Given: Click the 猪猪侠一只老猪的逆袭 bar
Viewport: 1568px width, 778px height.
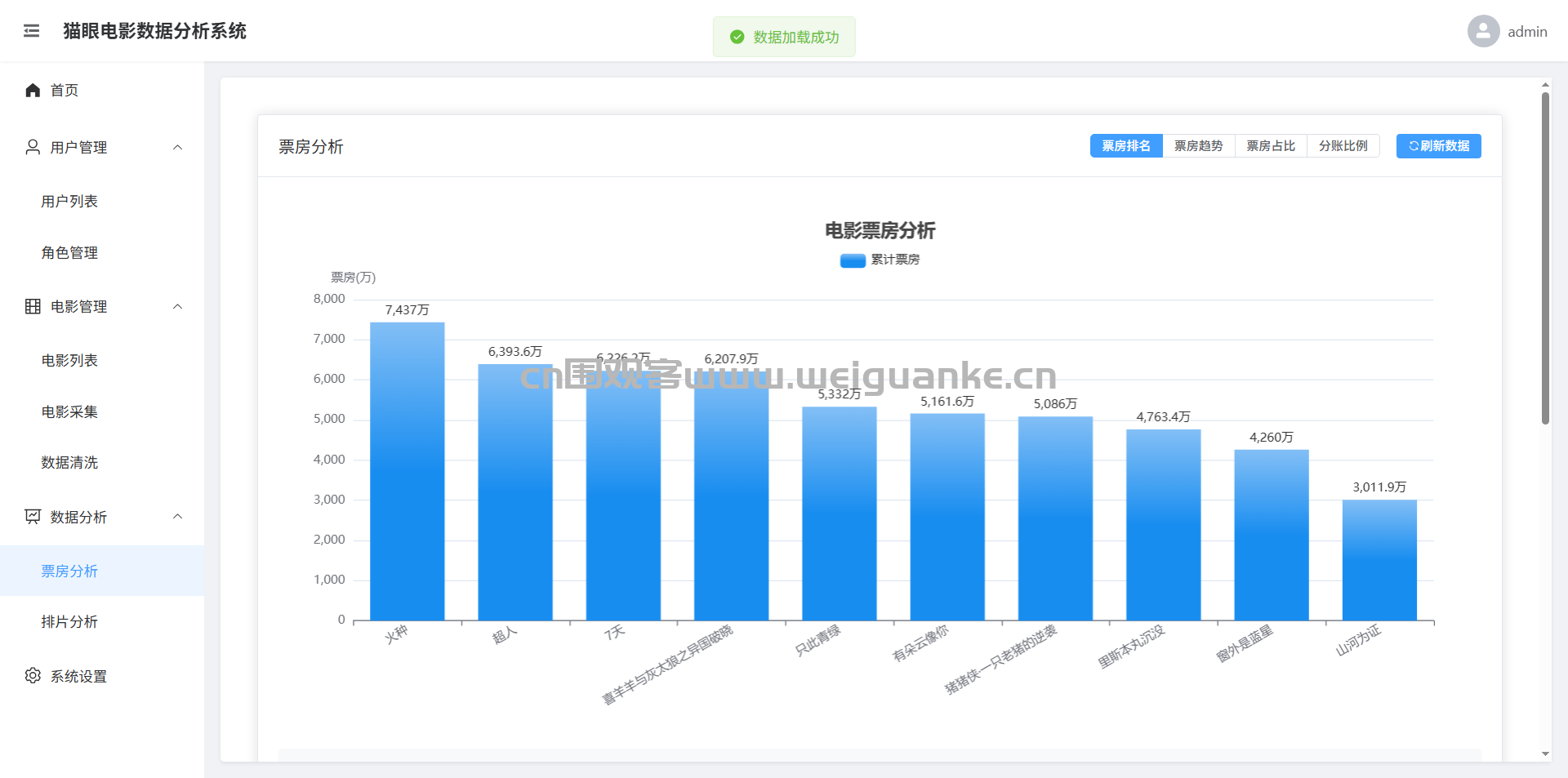Looking at the screenshot, I should [x=1055, y=518].
